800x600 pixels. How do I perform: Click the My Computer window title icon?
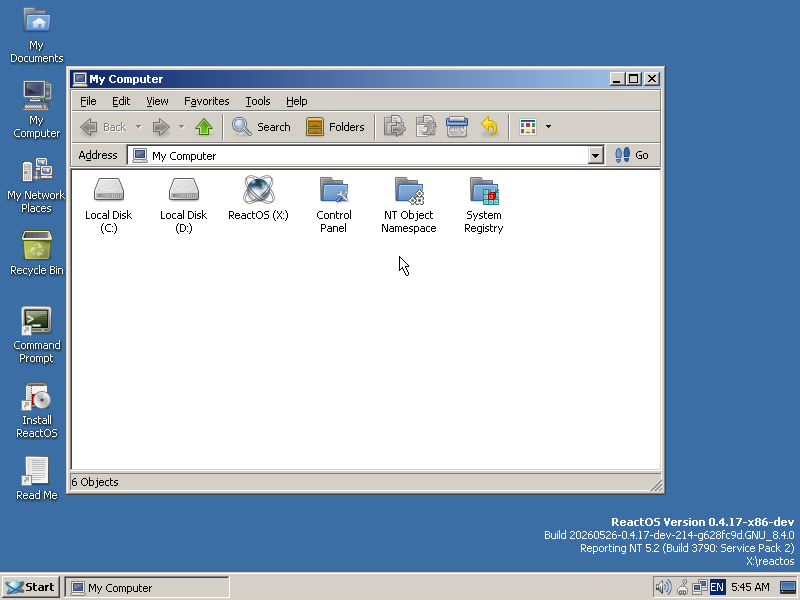coord(80,79)
